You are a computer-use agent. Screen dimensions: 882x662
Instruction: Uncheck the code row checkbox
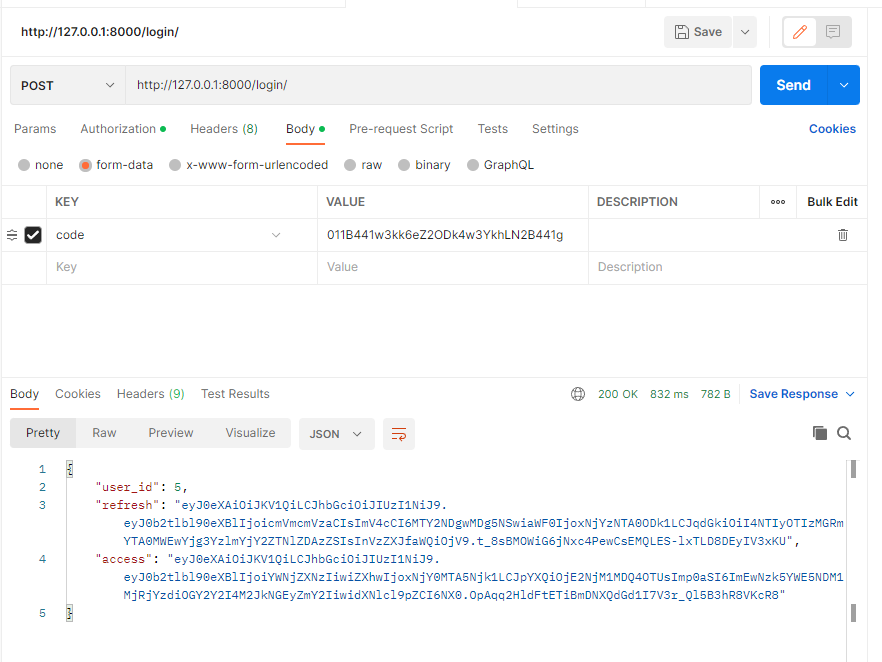(33, 235)
